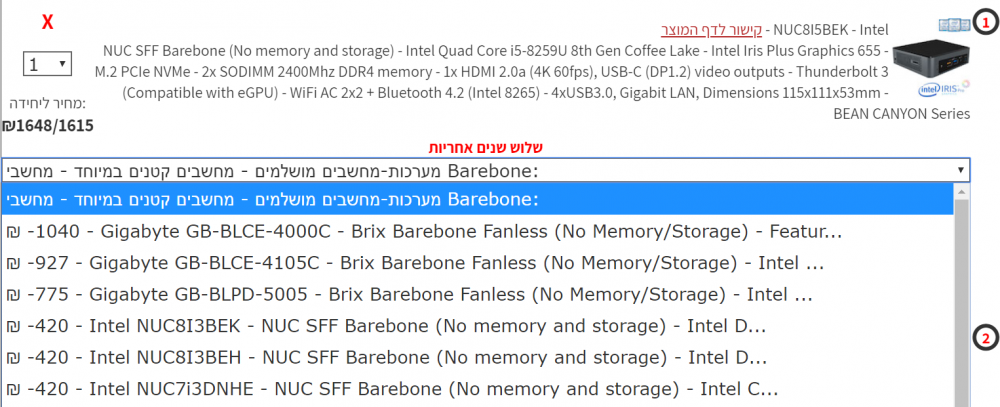Click the red three-year warranty label
The image size is (1000, 407).
(485, 148)
